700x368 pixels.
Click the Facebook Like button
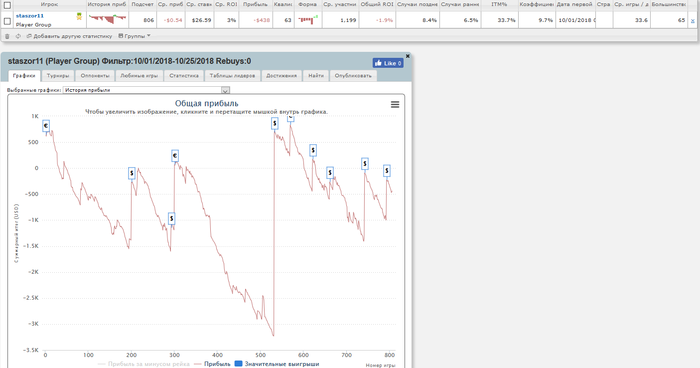pos(388,63)
